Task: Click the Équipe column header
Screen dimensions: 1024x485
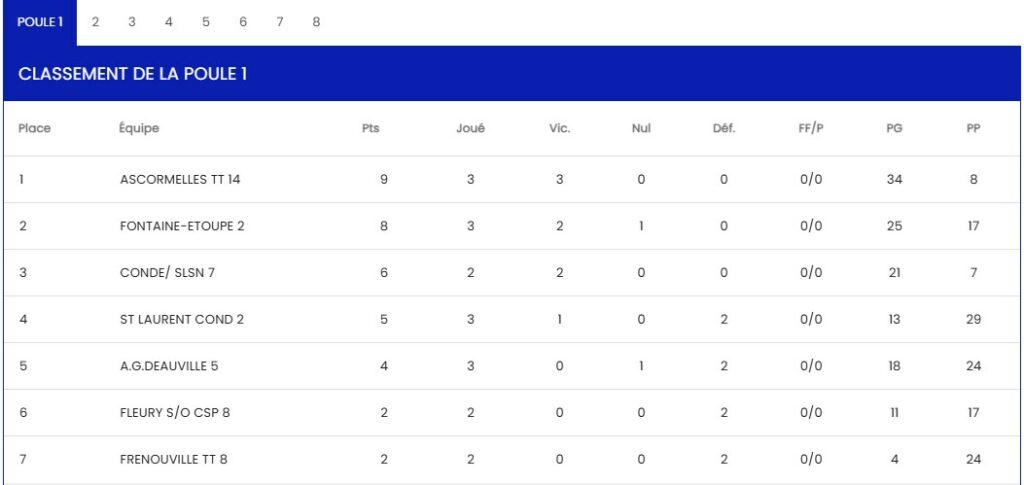Action: click(139, 128)
